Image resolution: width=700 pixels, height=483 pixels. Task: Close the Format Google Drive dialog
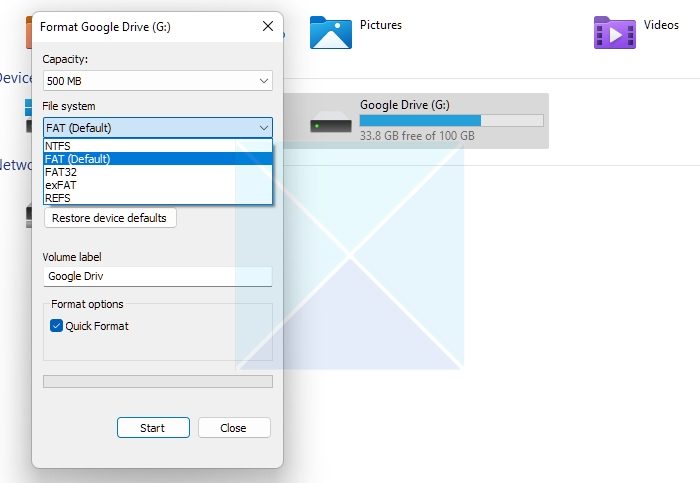click(x=268, y=26)
